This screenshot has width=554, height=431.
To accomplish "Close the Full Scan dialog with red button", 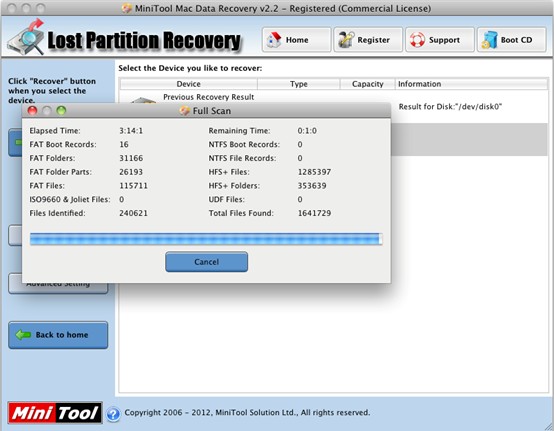I will click(x=32, y=111).
